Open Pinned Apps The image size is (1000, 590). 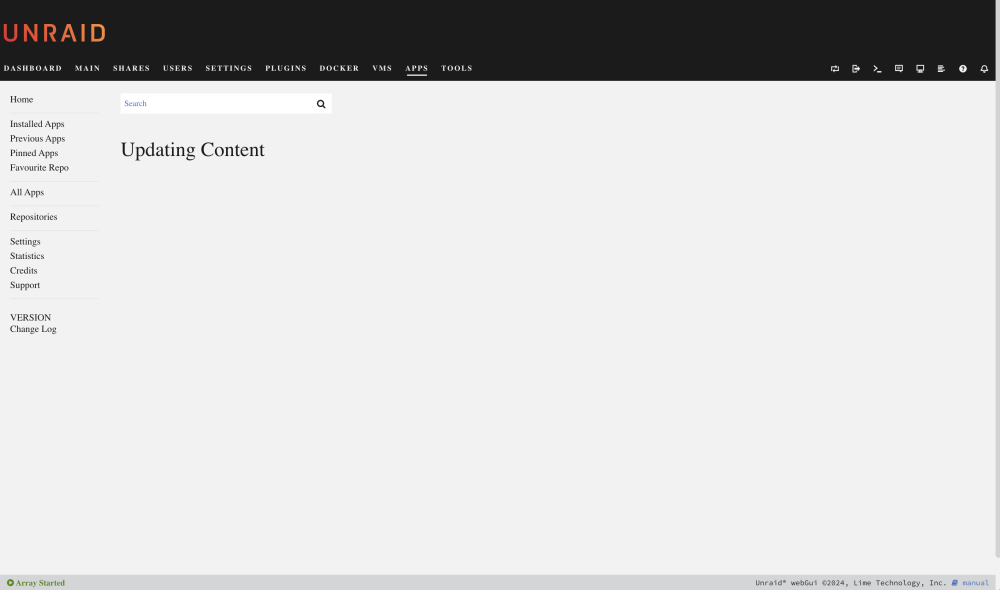pyautogui.click(x=34, y=153)
